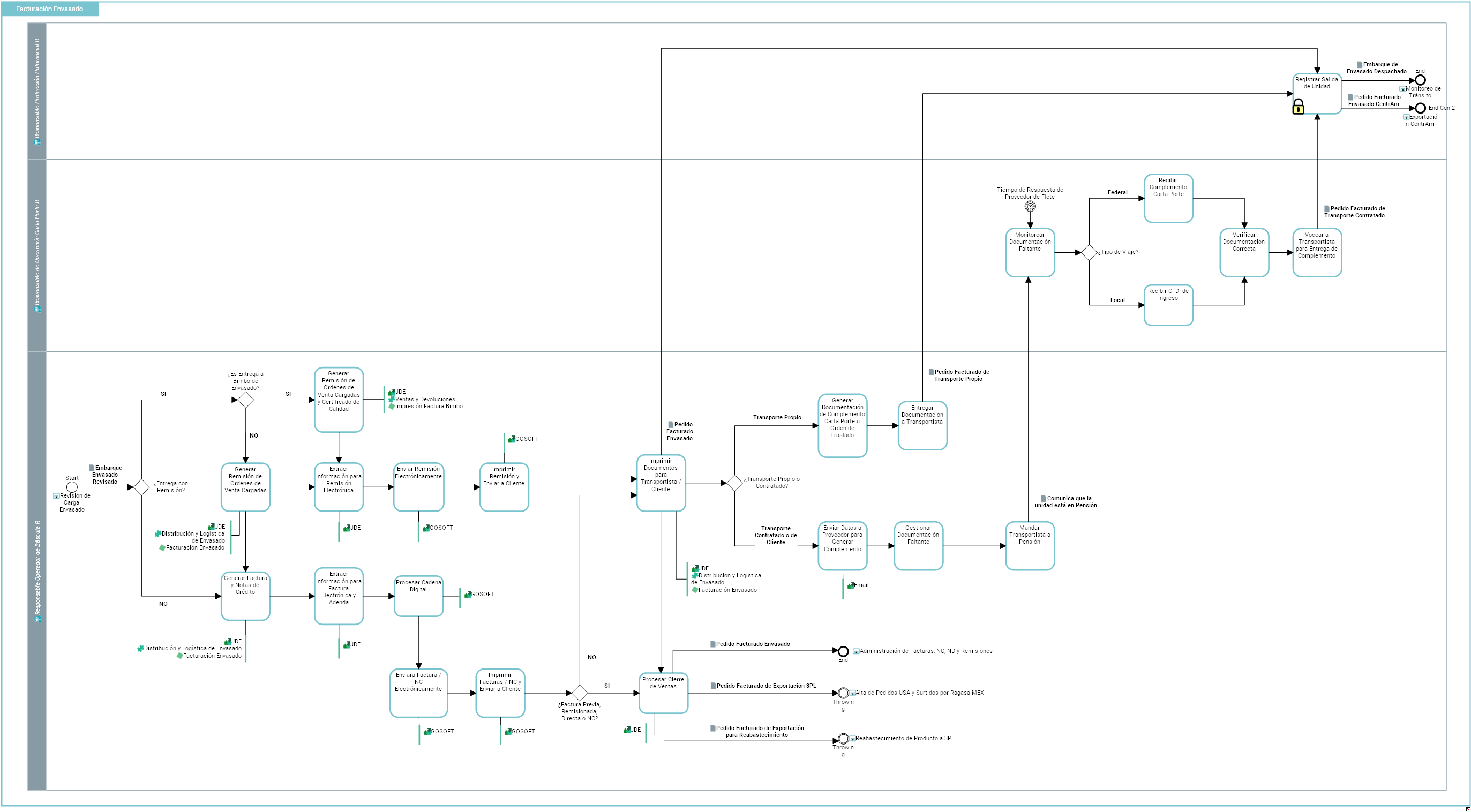
Task: Select the '¿Tipo de Viaje?' gateway diamond
Action: 1089,252
